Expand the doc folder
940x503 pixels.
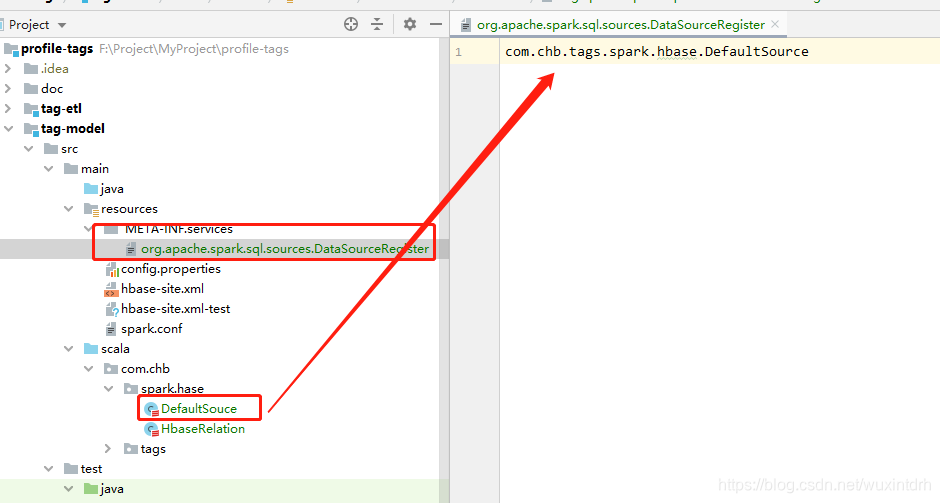8,89
